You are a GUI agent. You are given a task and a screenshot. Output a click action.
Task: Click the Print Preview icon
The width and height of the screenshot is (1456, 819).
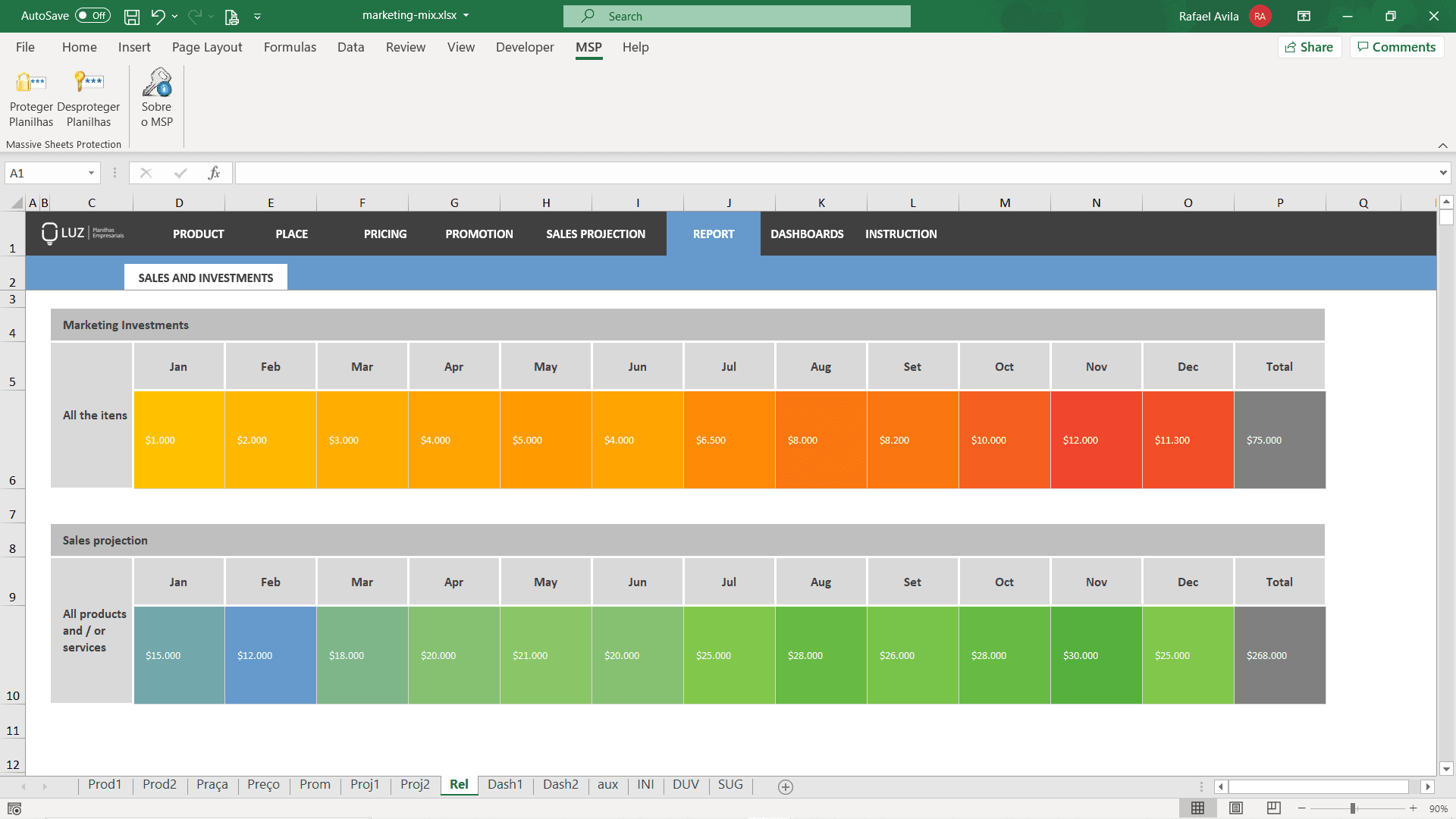pyautogui.click(x=232, y=16)
